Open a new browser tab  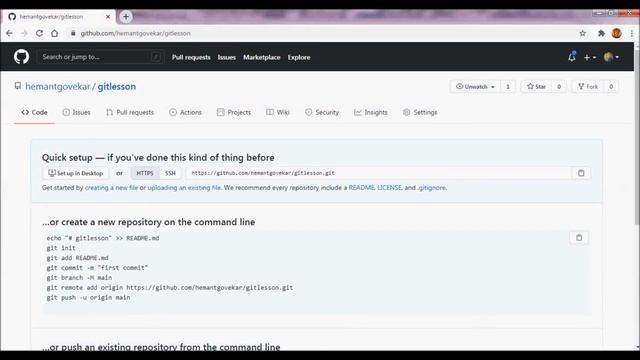pos(126,16)
